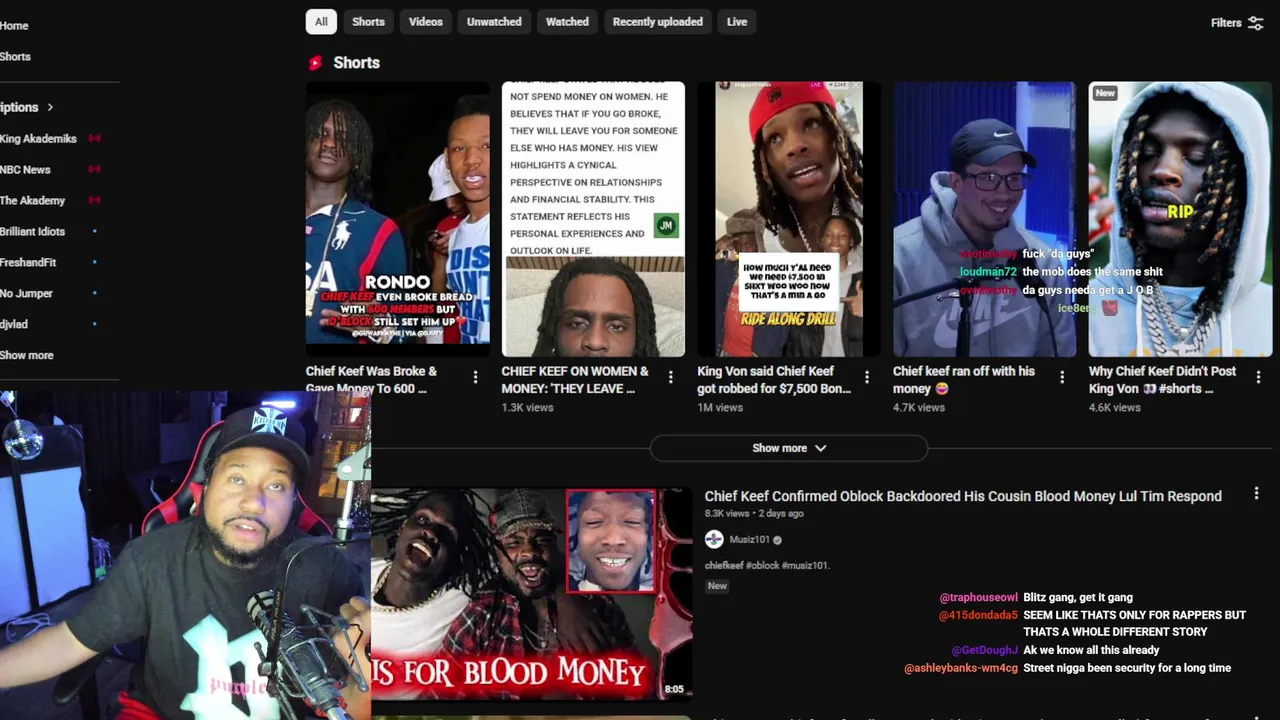Open menu for Why Chief Keef Didn't Post short
This screenshot has height=720, width=1280.
[1258, 377]
